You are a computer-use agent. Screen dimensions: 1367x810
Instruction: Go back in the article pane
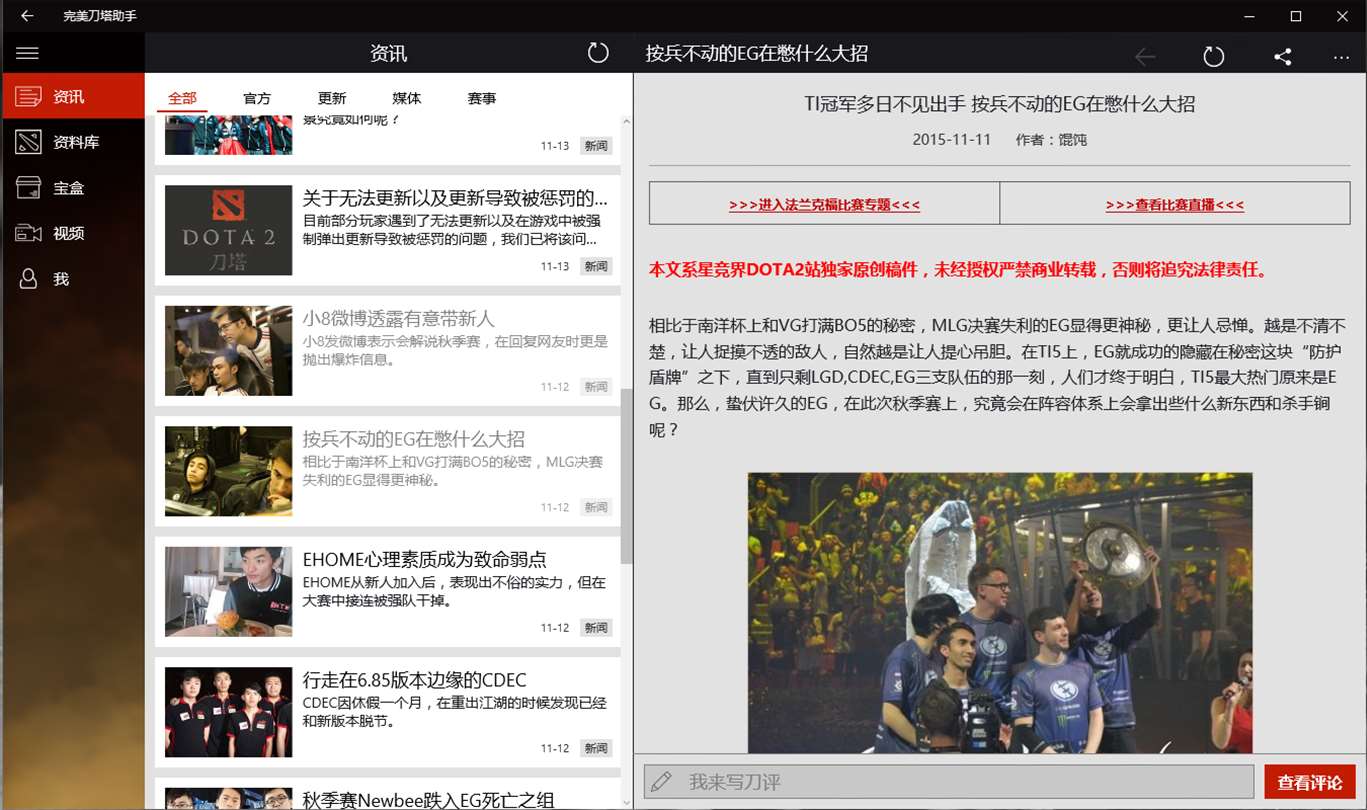pyautogui.click(x=1145, y=56)
